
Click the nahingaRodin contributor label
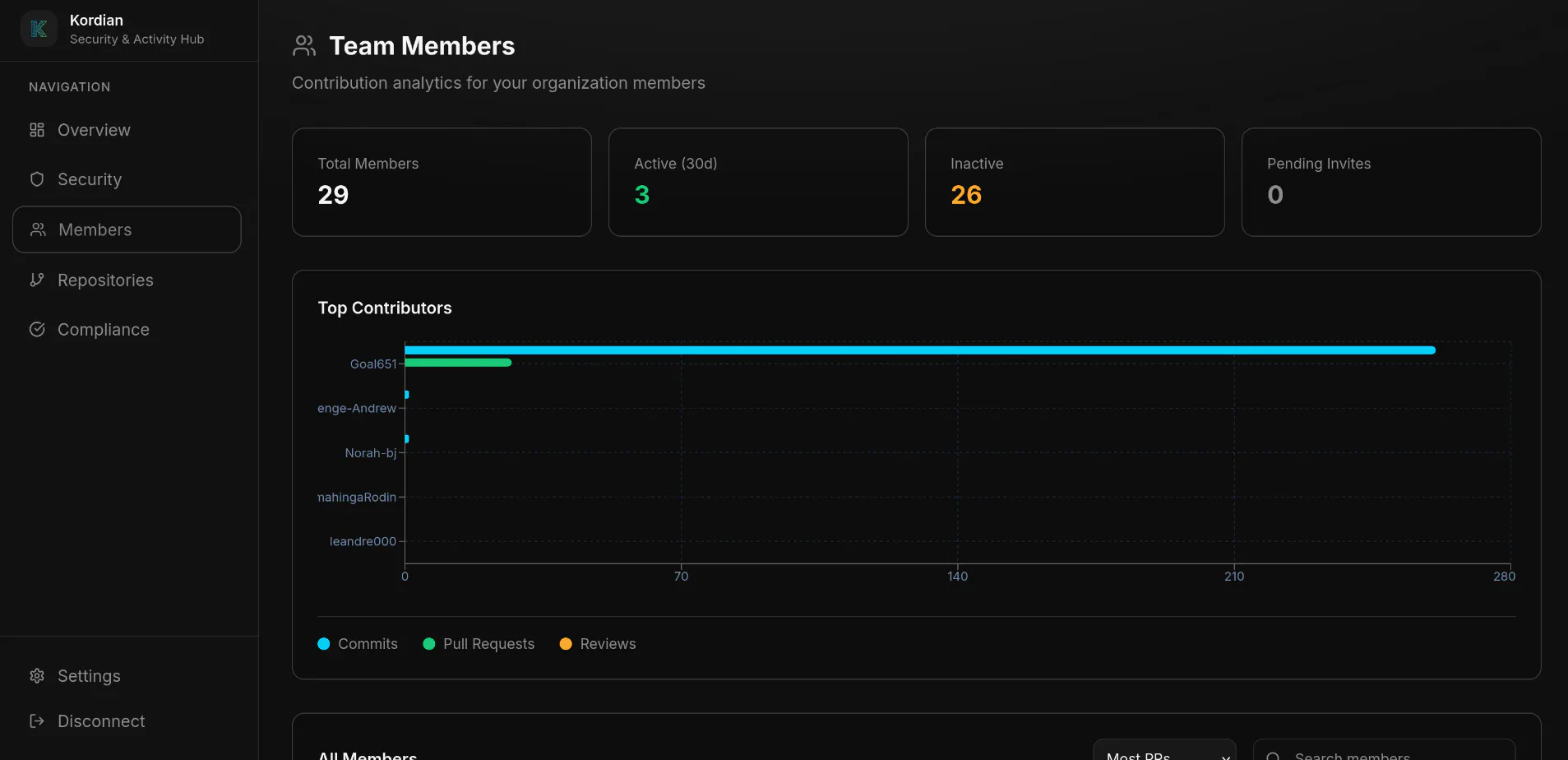pos(357,498)
